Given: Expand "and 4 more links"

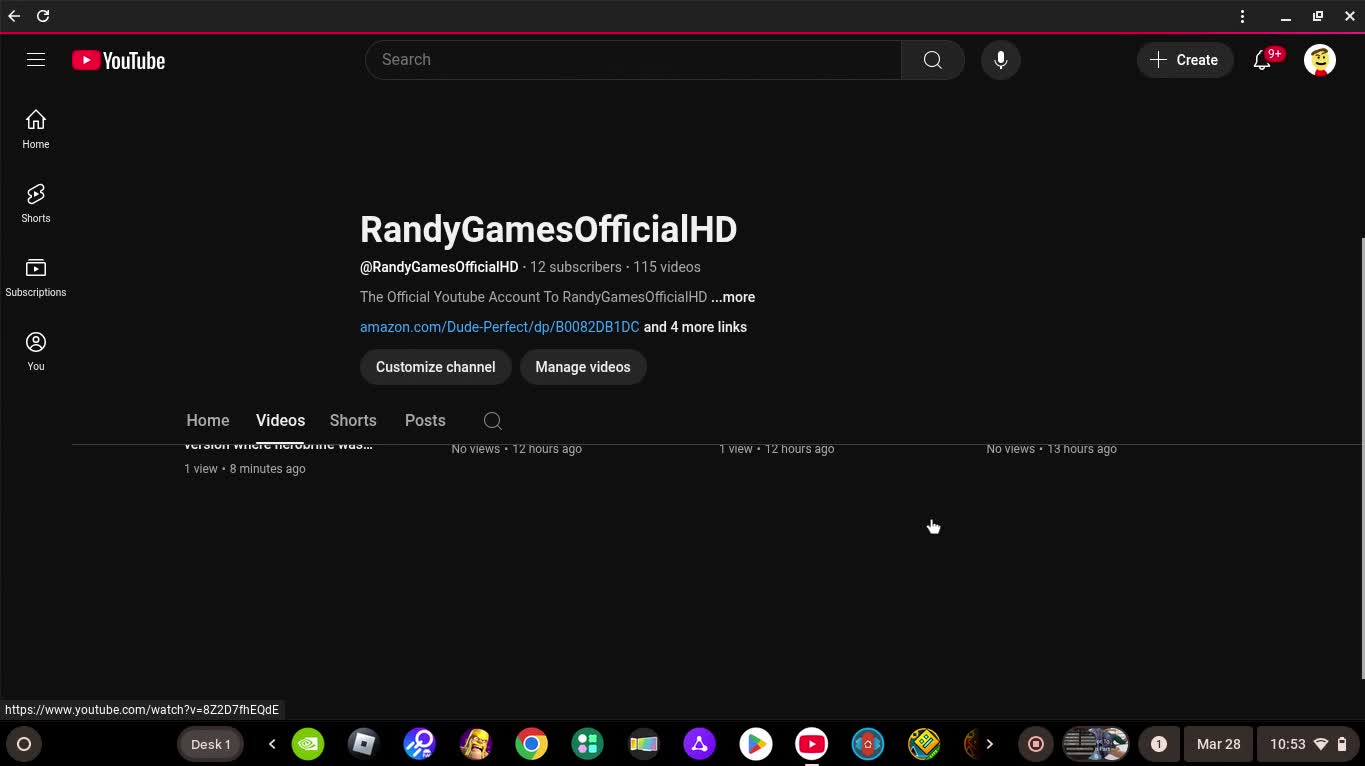Looking at the screenshot, I should (695, 327).
